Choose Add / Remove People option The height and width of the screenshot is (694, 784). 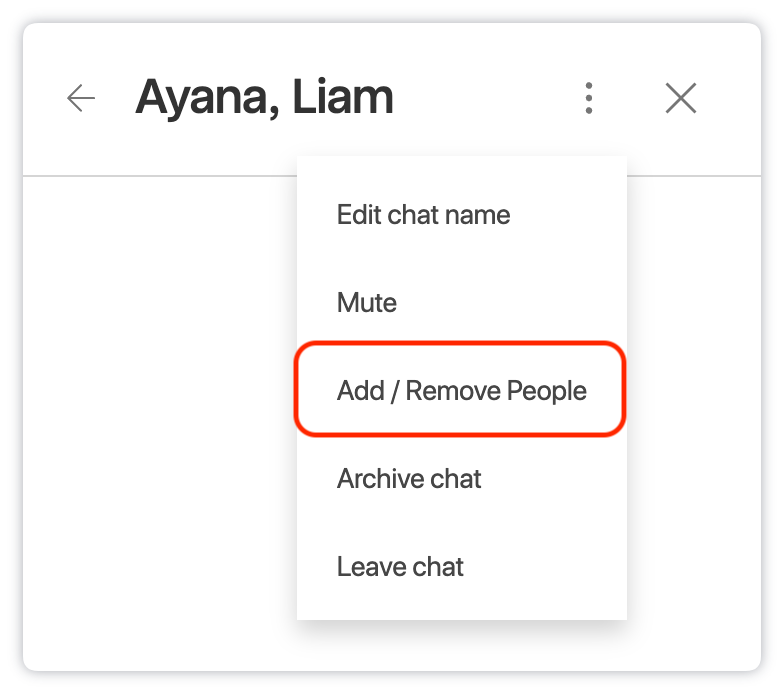462,390
